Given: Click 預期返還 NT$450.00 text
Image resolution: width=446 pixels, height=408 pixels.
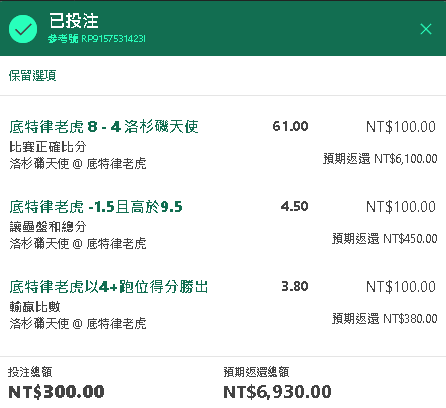Looking at the screenshot, I should 385,239.
